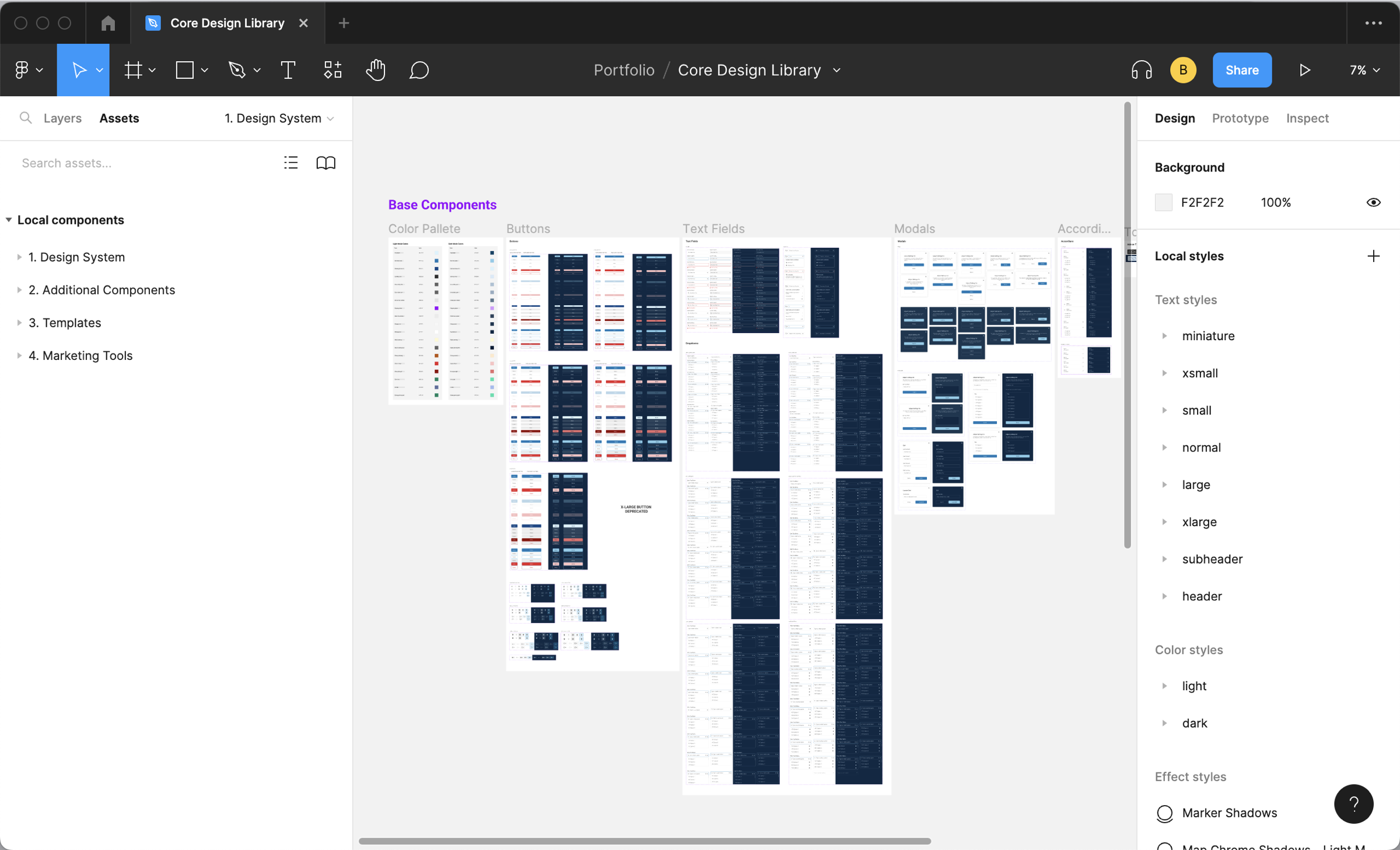1400x850 pixels.
Task: Expand the xsmall text style
Action: click(1164, 373)
